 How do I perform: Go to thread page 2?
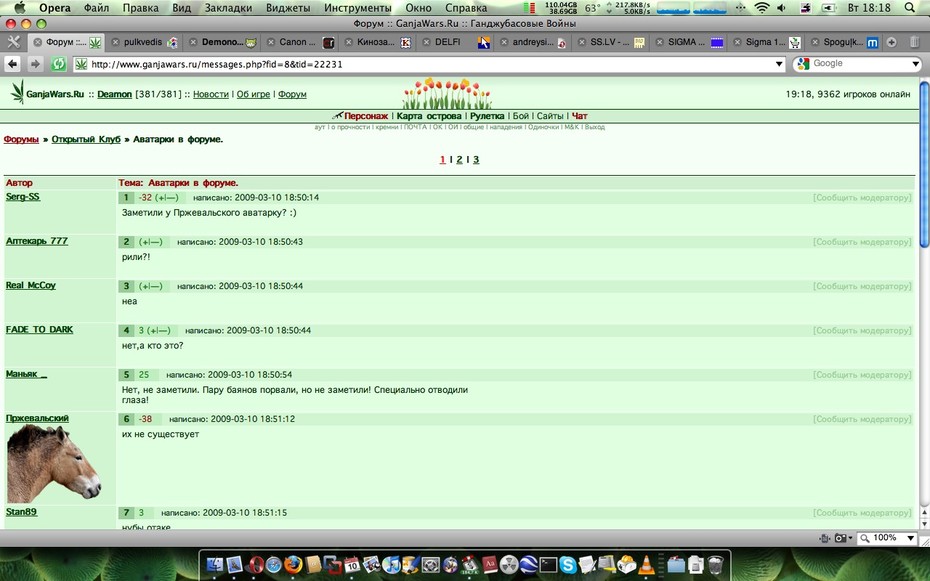point(459,159)
